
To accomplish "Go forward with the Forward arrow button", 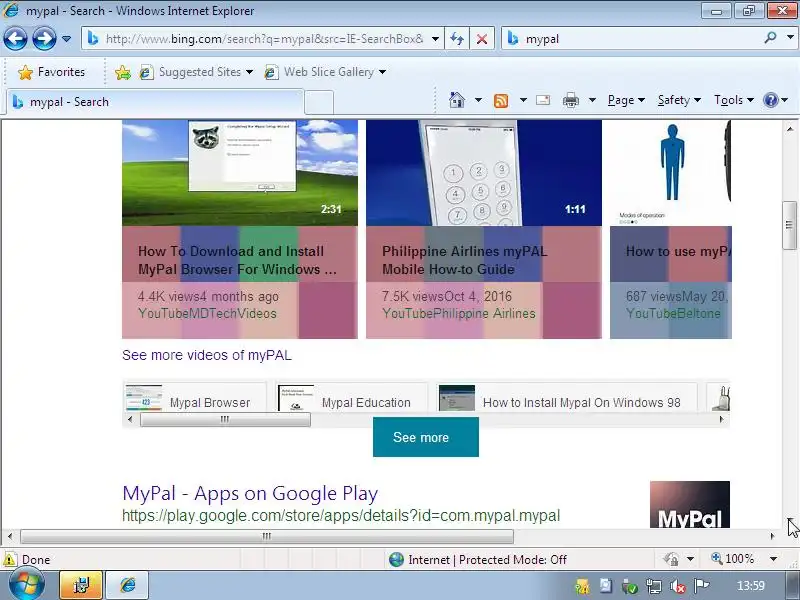I will [x=44, y=39].
